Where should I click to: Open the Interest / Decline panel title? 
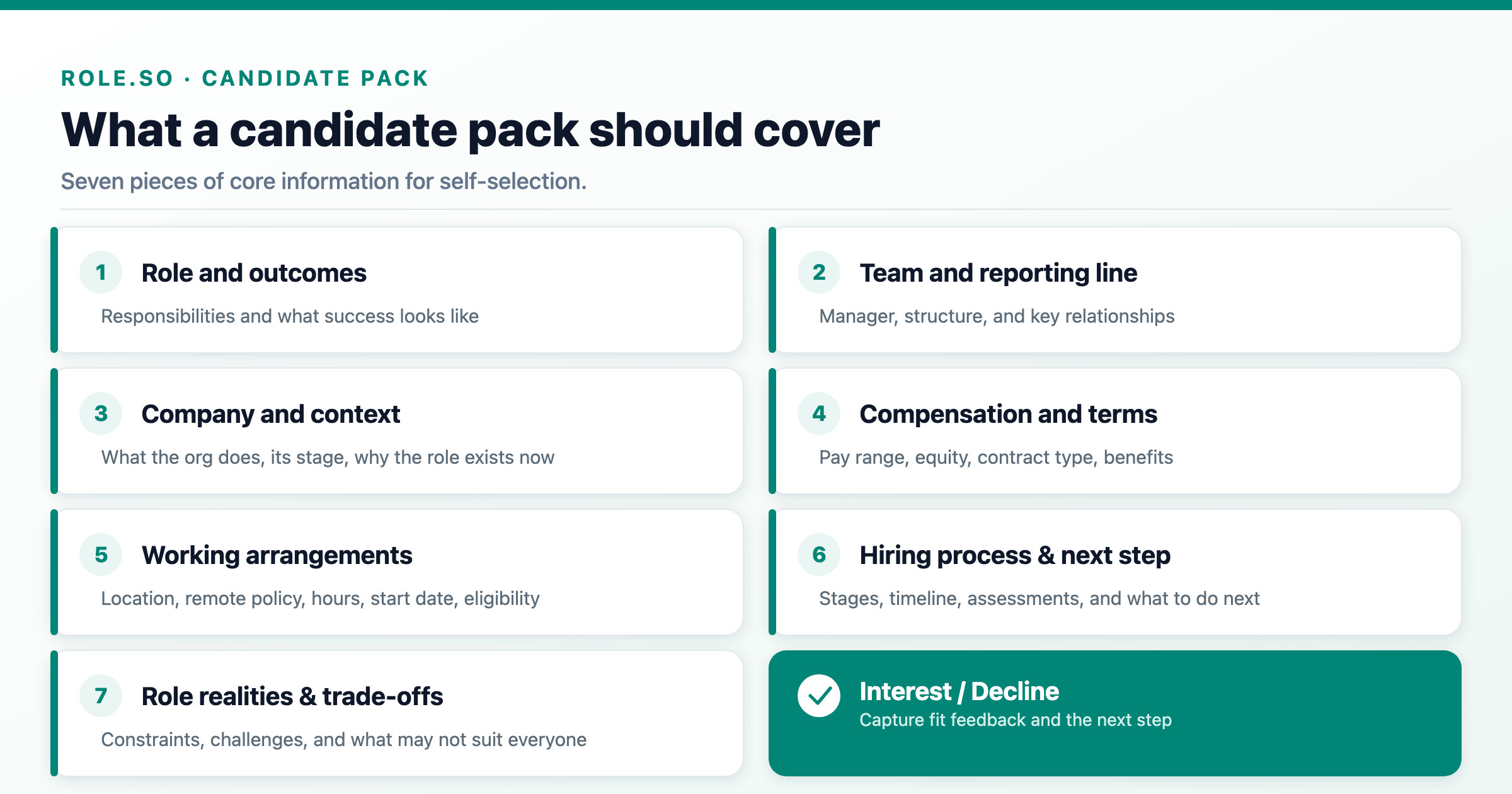959,691
